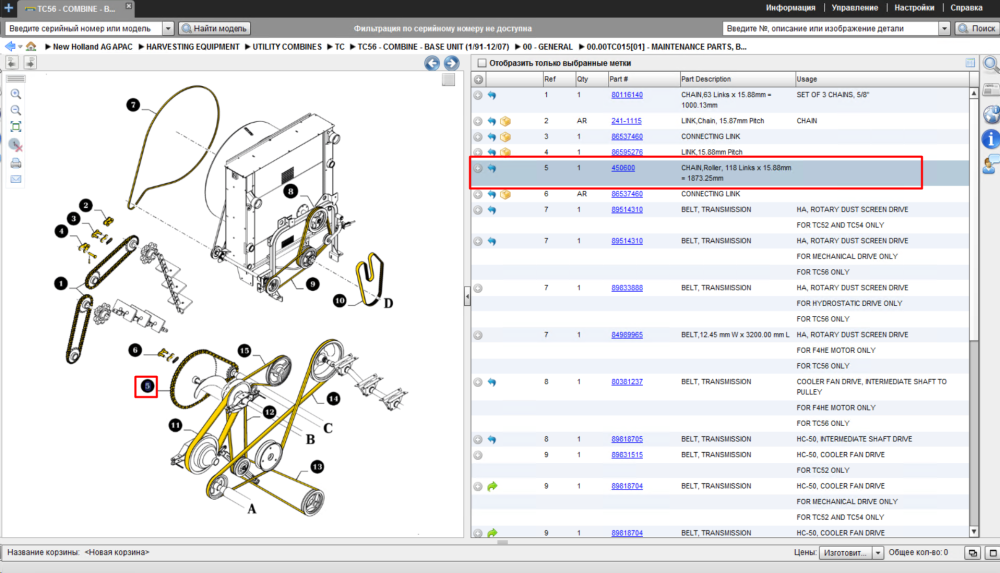Click the green arrow icon for part 89818704 (MECHANICAL DRIVE)
1000x573 pixels.
pyautogui.click(x=492, y=486)
